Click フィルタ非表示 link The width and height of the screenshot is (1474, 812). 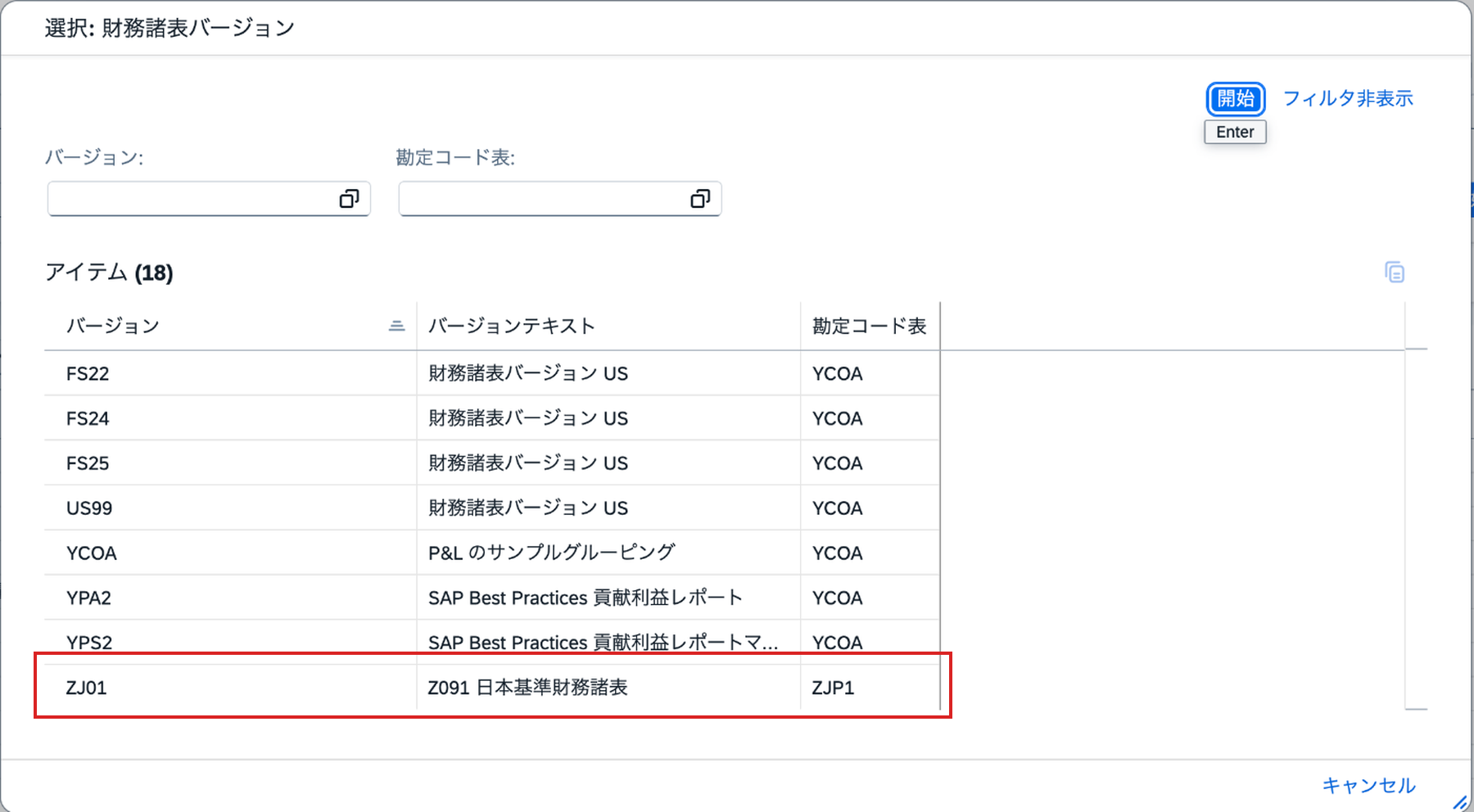point(1348,99)
